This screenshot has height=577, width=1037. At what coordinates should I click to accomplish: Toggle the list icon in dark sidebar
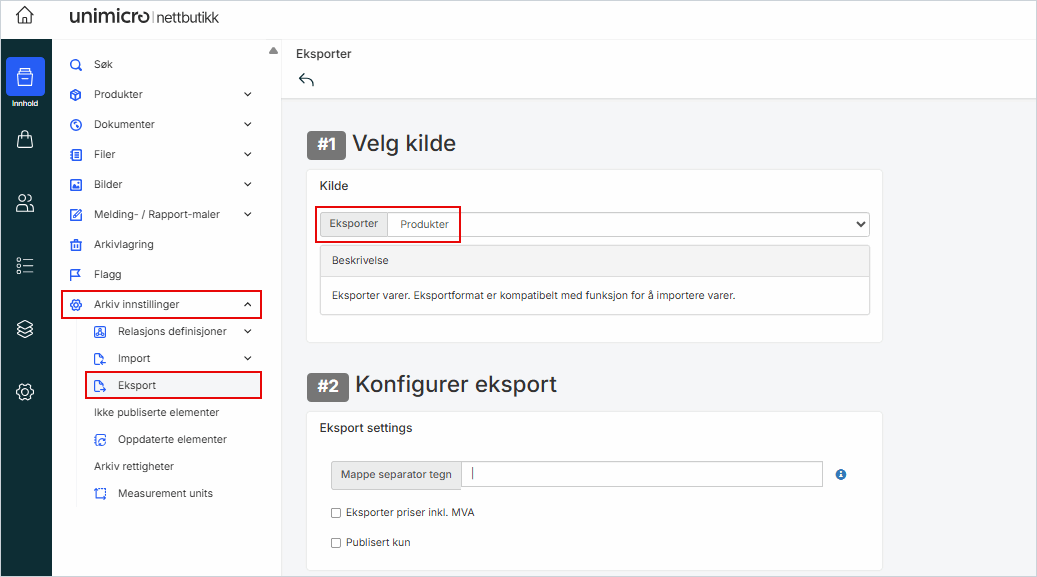[x=26, y=266]
